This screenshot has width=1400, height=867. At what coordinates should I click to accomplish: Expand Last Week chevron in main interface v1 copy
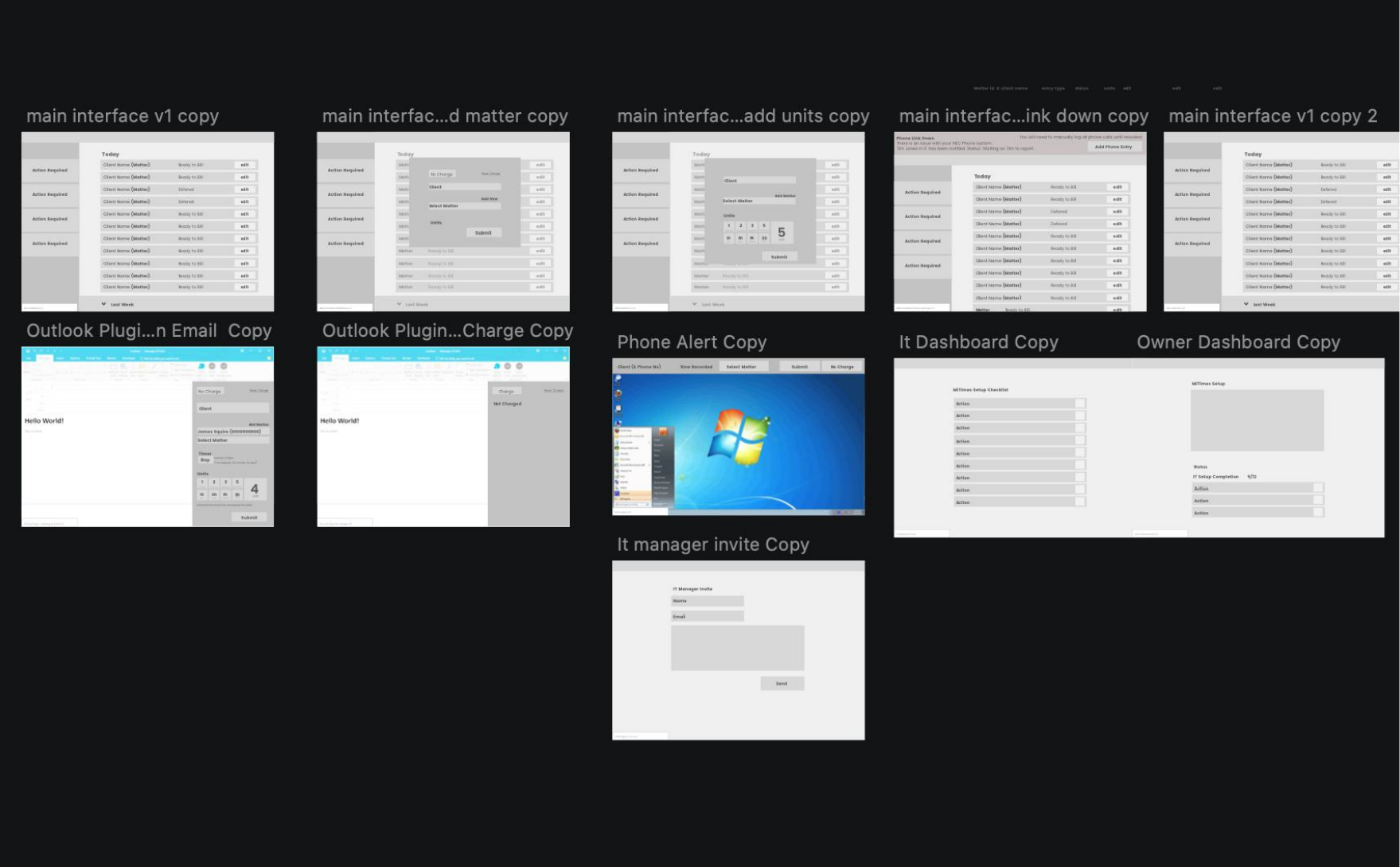[103, 304]
